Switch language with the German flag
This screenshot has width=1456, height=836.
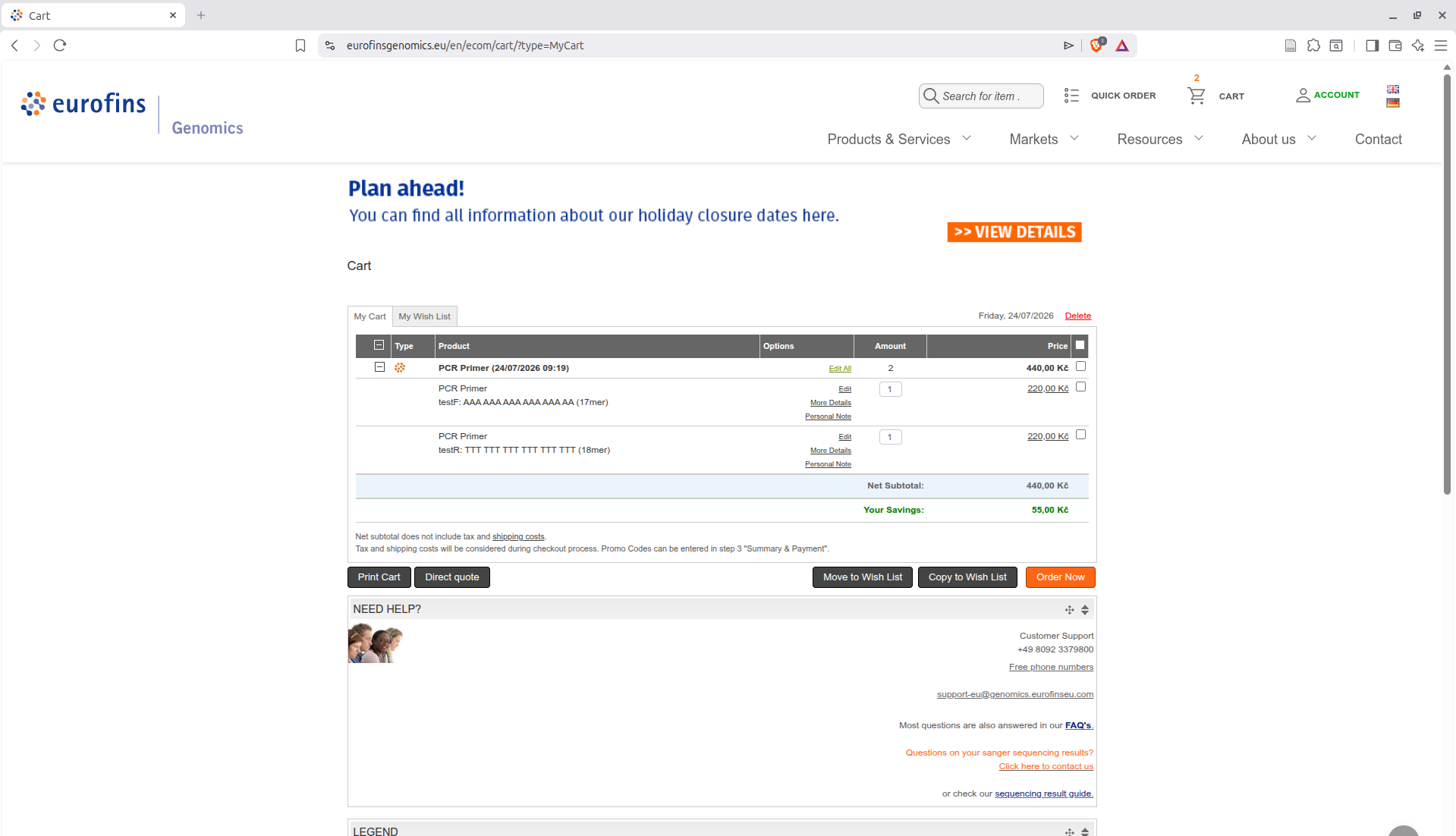[x=1393, y=103]
